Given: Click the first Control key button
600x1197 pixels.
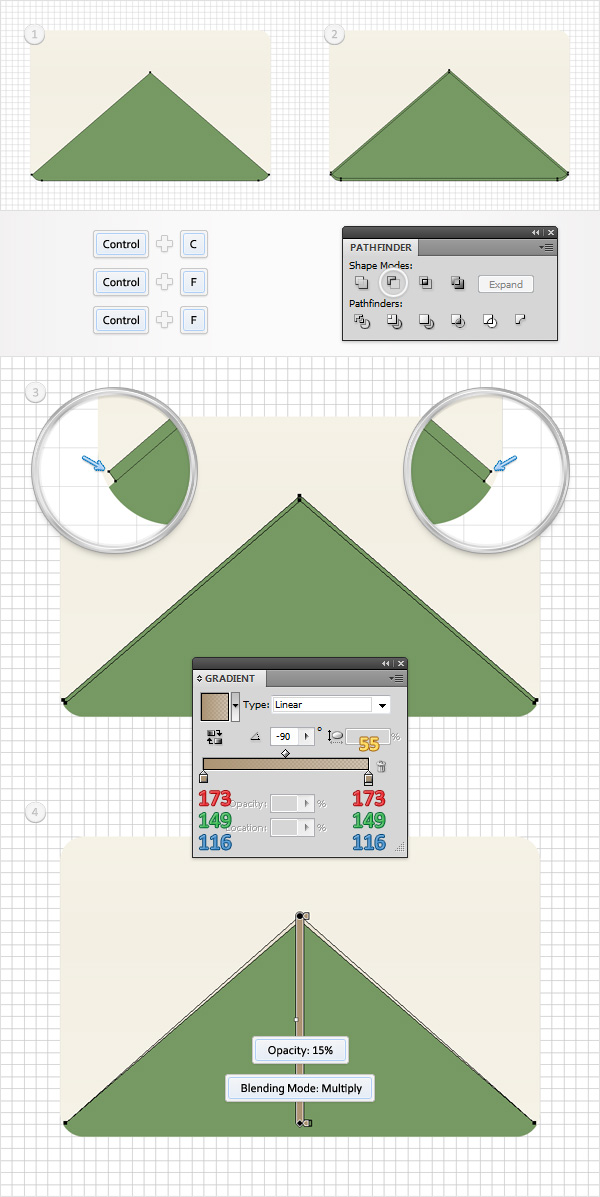Looking at the screenshot, I should coord(121,244).
